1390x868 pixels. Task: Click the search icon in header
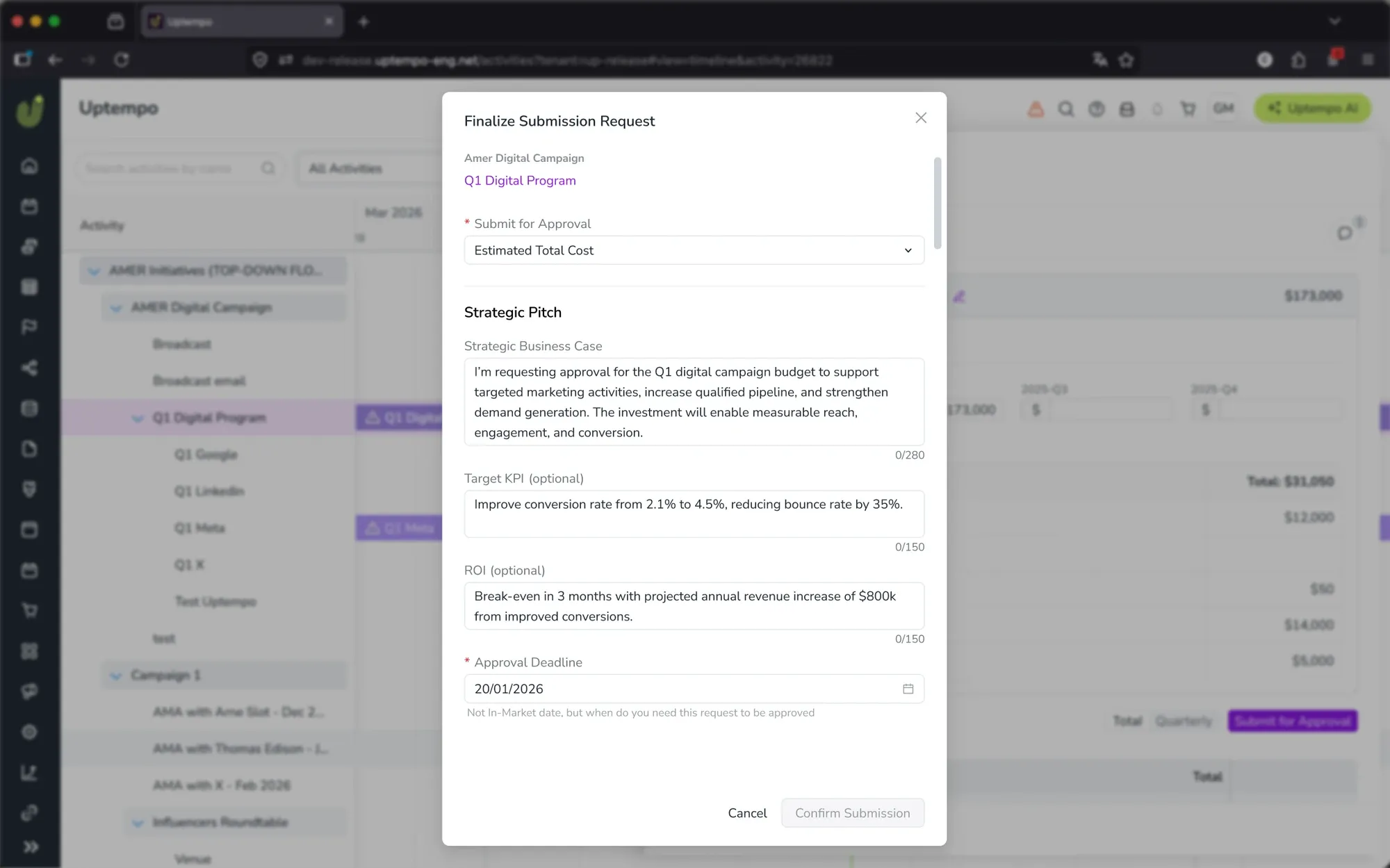(1066, 109)
